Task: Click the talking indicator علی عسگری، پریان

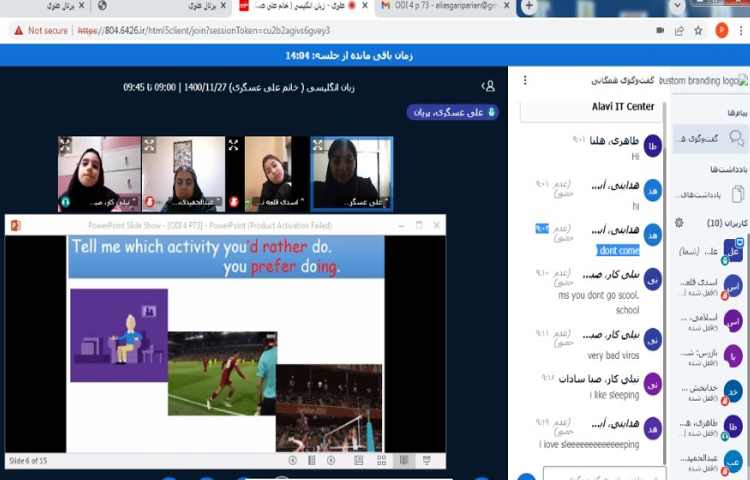Action: click(452, 112)
